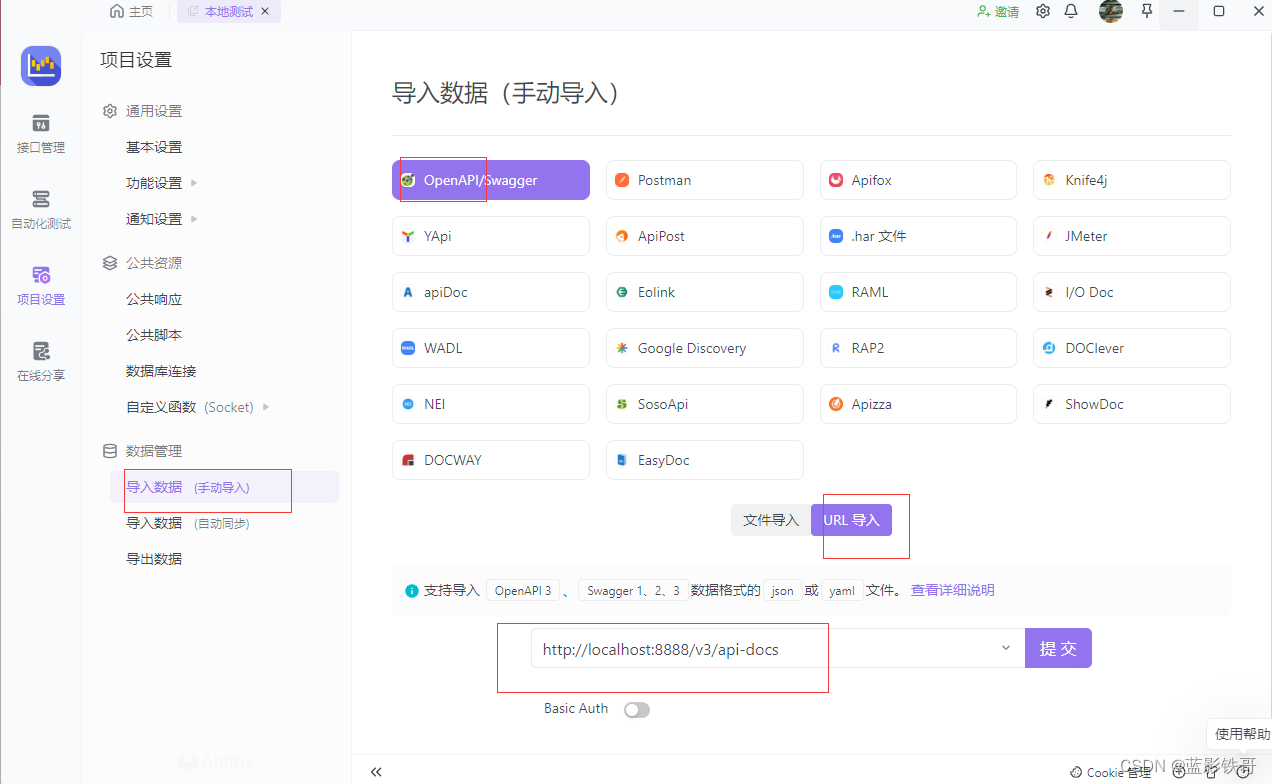
Task: Choose NEI import format
Action: click(491, 404)
